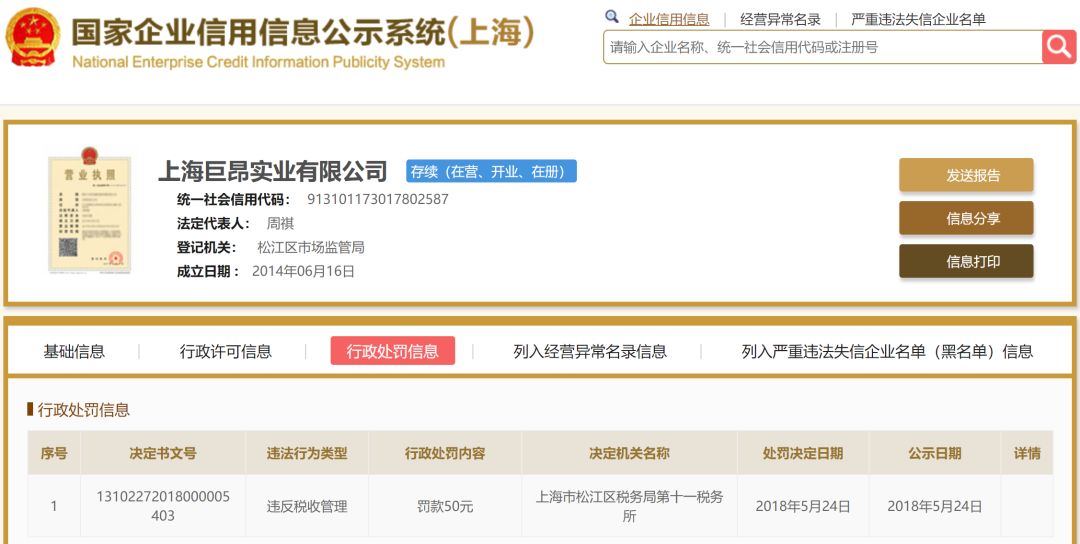Click the 存续（在营、开业、在册） status badge
This screenshot has width=1080, height=544.
[491, 171]
